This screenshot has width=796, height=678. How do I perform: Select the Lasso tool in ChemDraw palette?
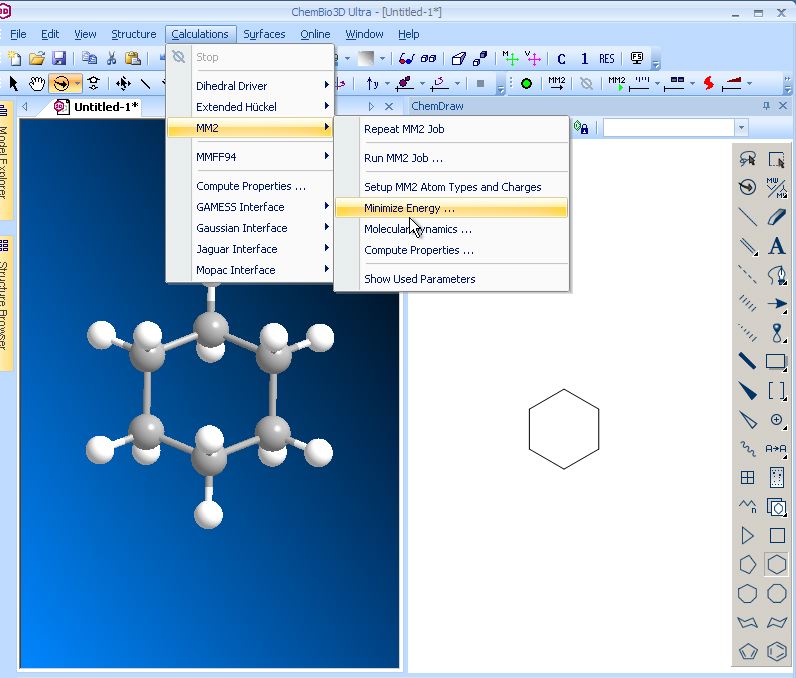coord(747,159)
